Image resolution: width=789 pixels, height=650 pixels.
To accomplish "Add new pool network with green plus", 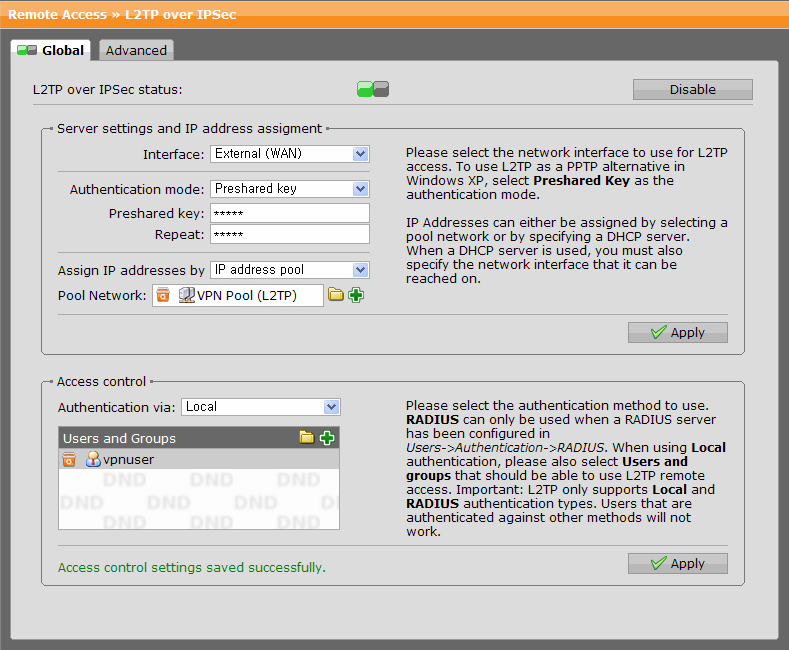I will [356, 295].
